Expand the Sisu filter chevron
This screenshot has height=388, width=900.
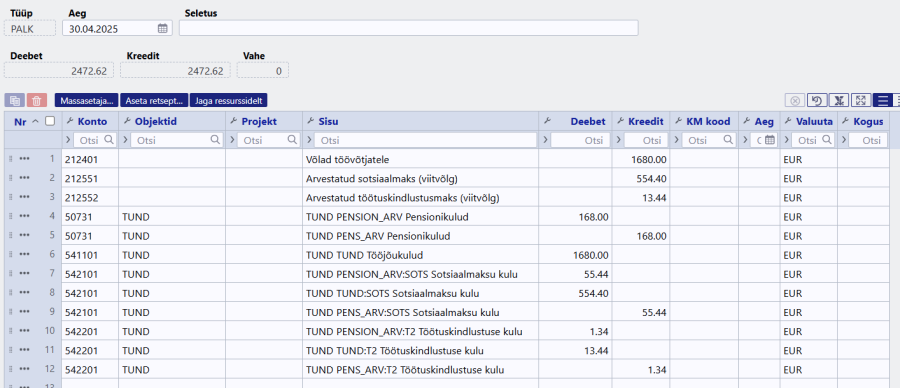point(308,139)
